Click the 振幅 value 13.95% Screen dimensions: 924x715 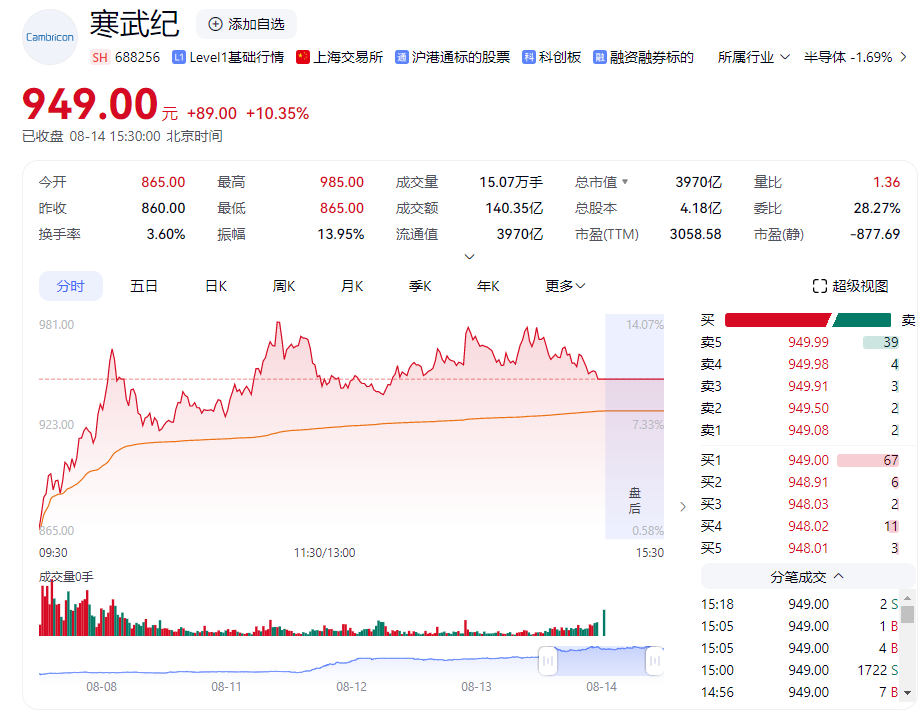(341, 234)
